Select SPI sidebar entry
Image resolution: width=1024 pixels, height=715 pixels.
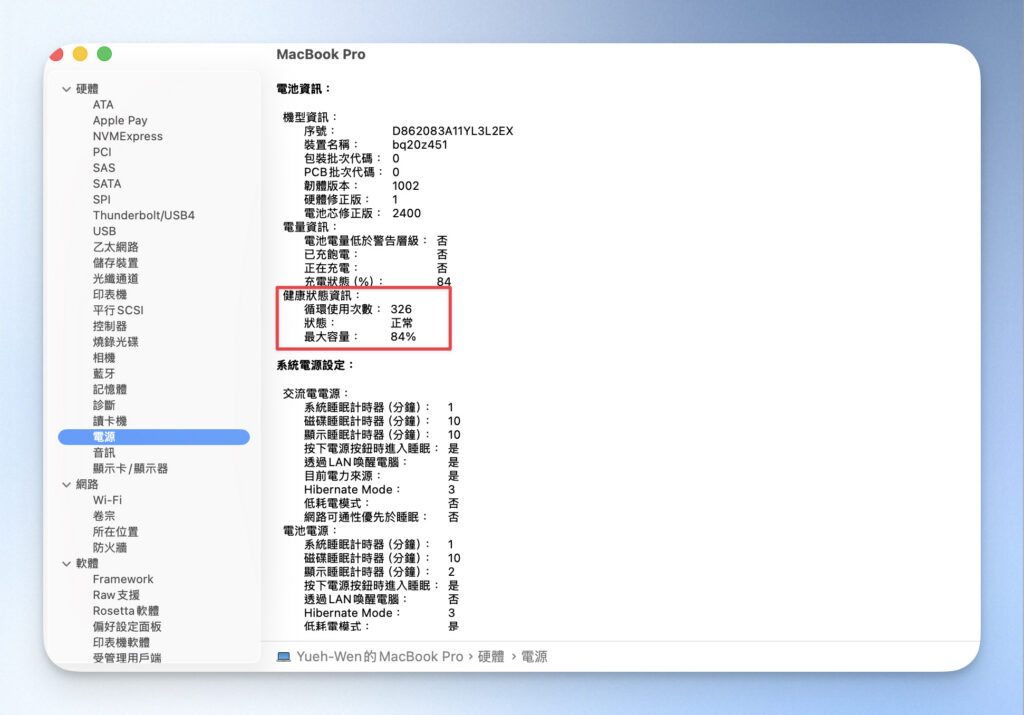point(101,199)
